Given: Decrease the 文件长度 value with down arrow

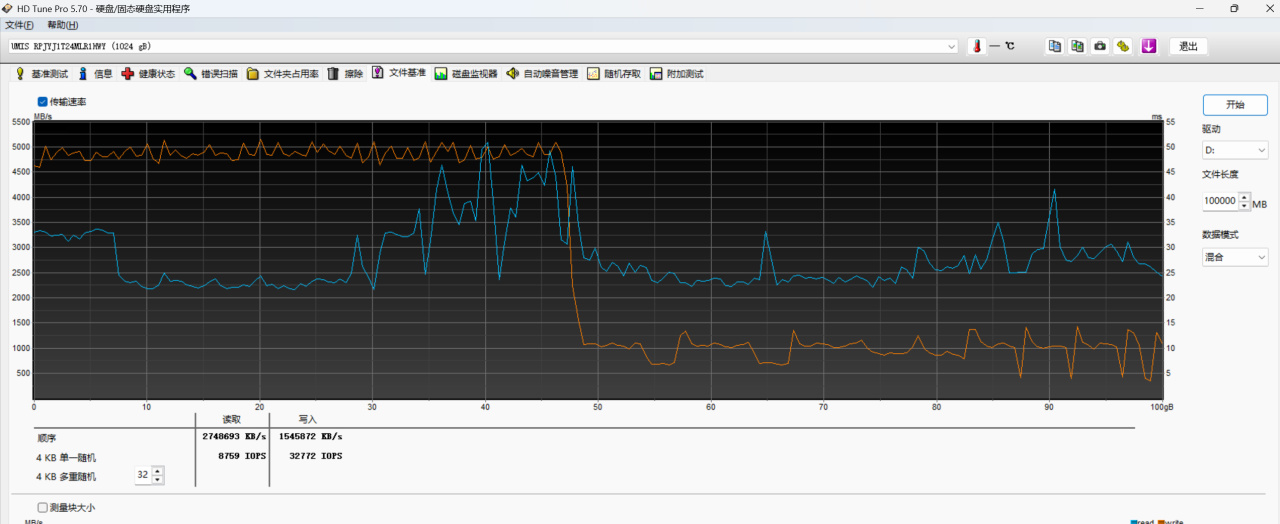Looking at the screenshot, I should pos(1244,205).
